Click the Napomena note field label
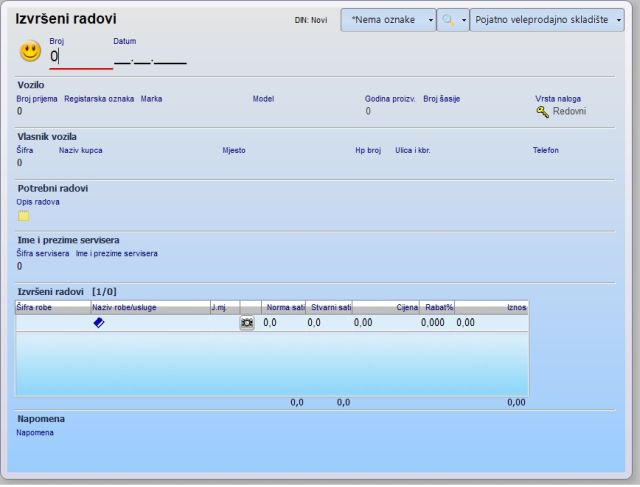Viewport: 640px width, 487px height. (x=35, y=433)
